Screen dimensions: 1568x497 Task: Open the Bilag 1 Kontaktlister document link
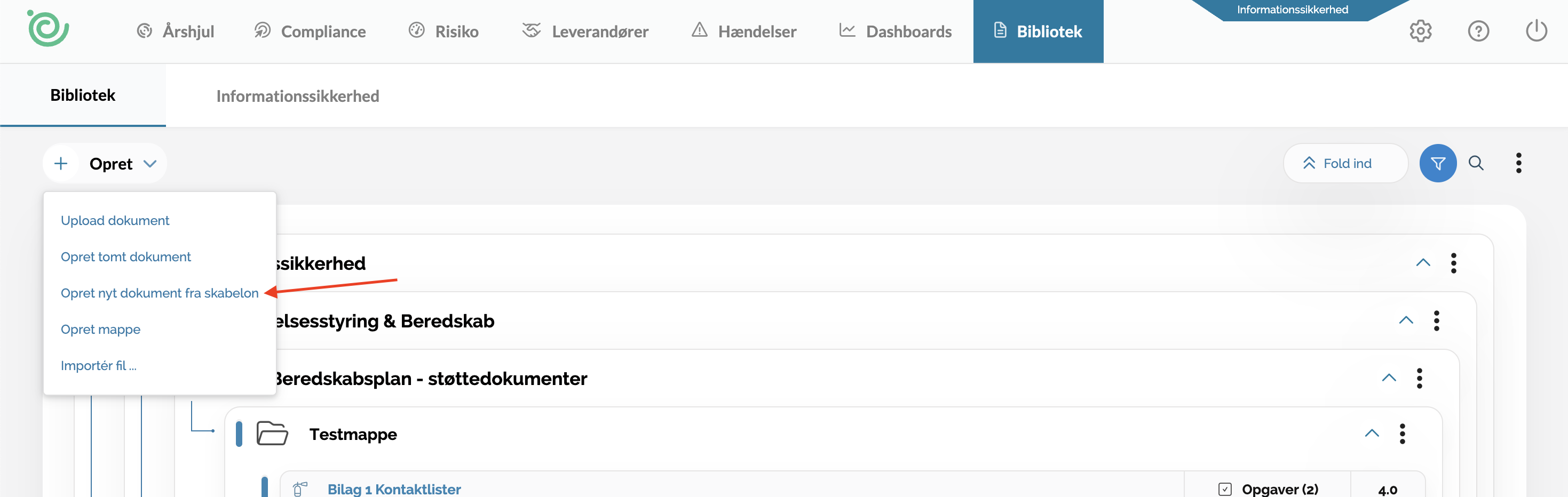394,489
